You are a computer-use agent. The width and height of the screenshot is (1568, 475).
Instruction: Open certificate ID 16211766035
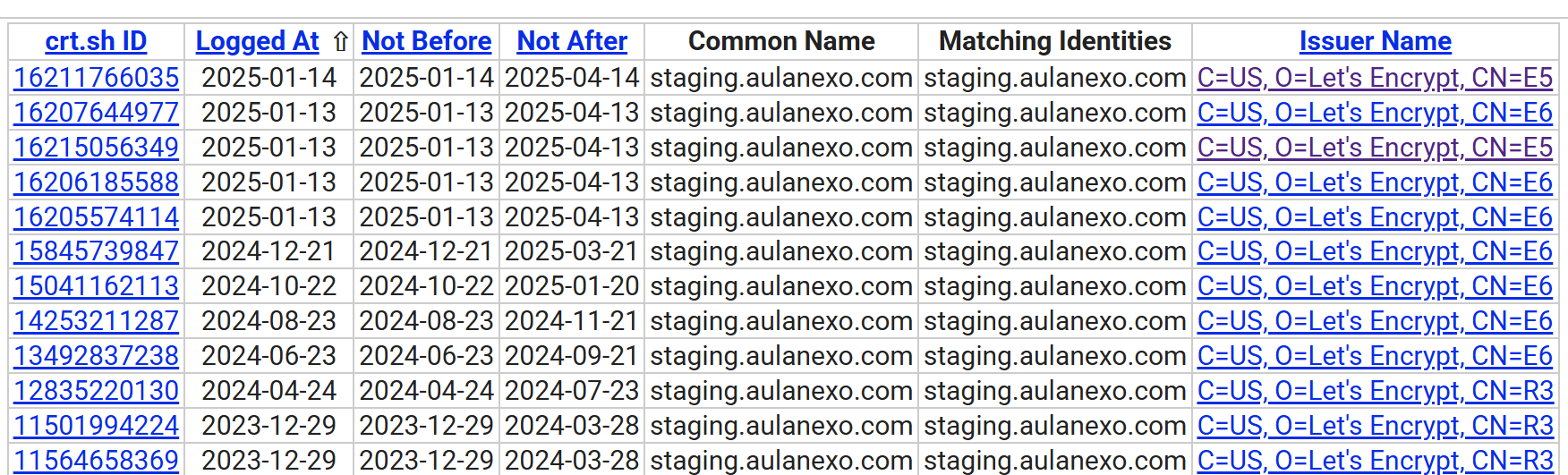97,78
